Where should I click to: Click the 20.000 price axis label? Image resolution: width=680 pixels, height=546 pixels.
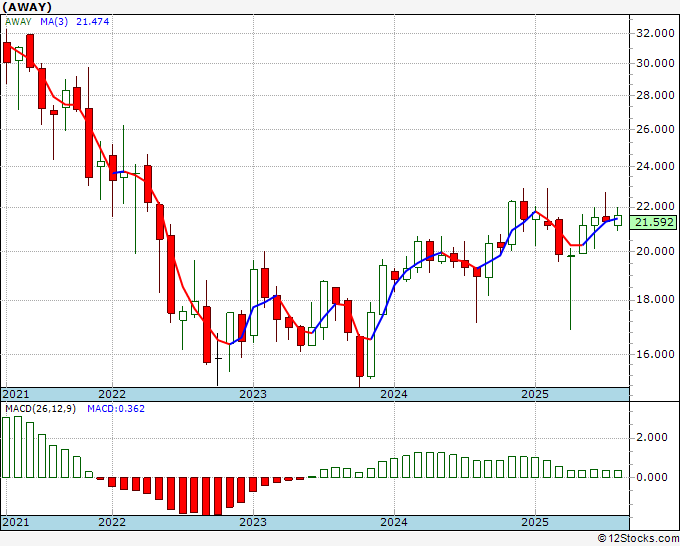(655, 251)
